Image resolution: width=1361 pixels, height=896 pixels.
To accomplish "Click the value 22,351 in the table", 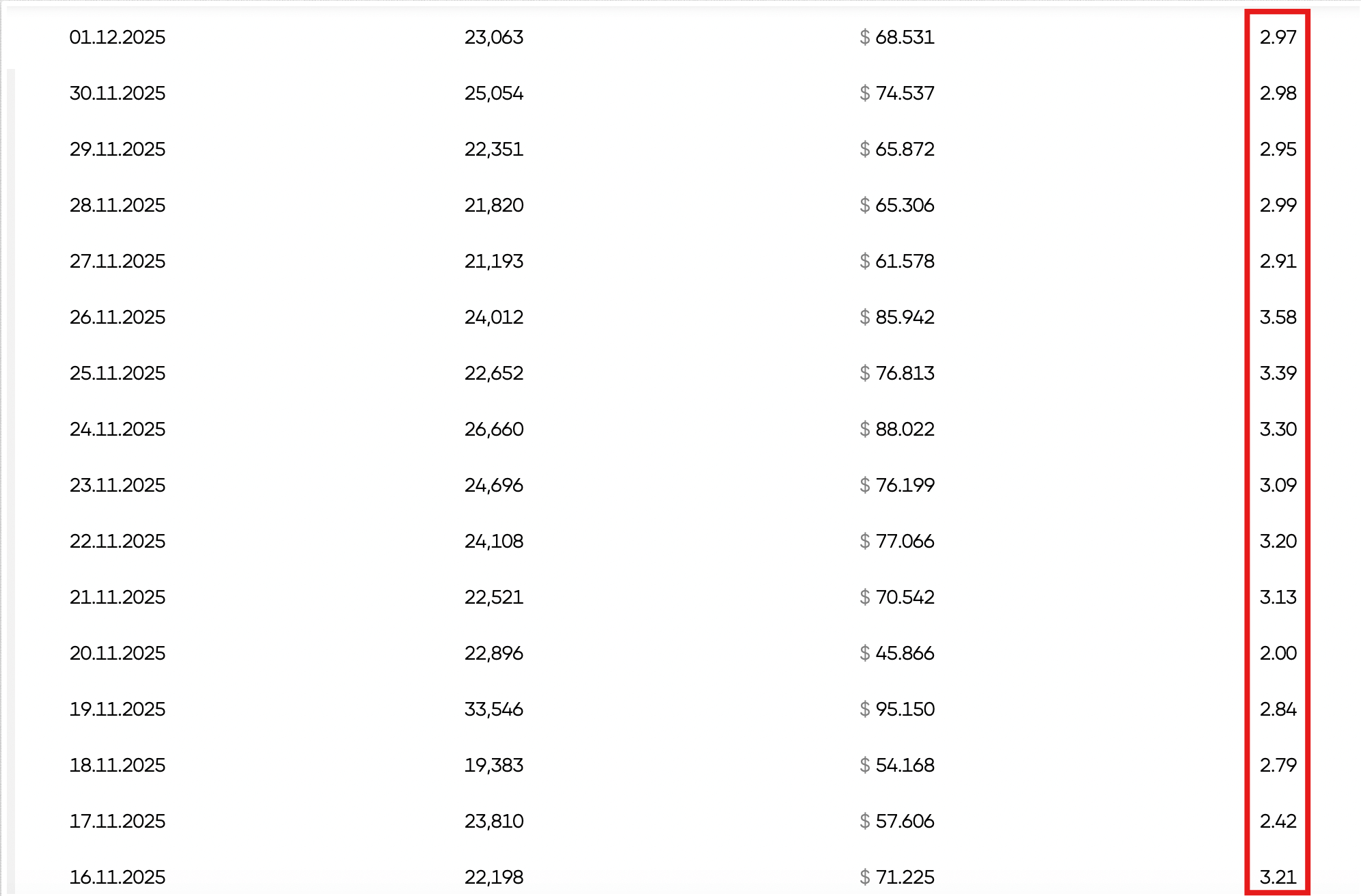I will 494,149.
